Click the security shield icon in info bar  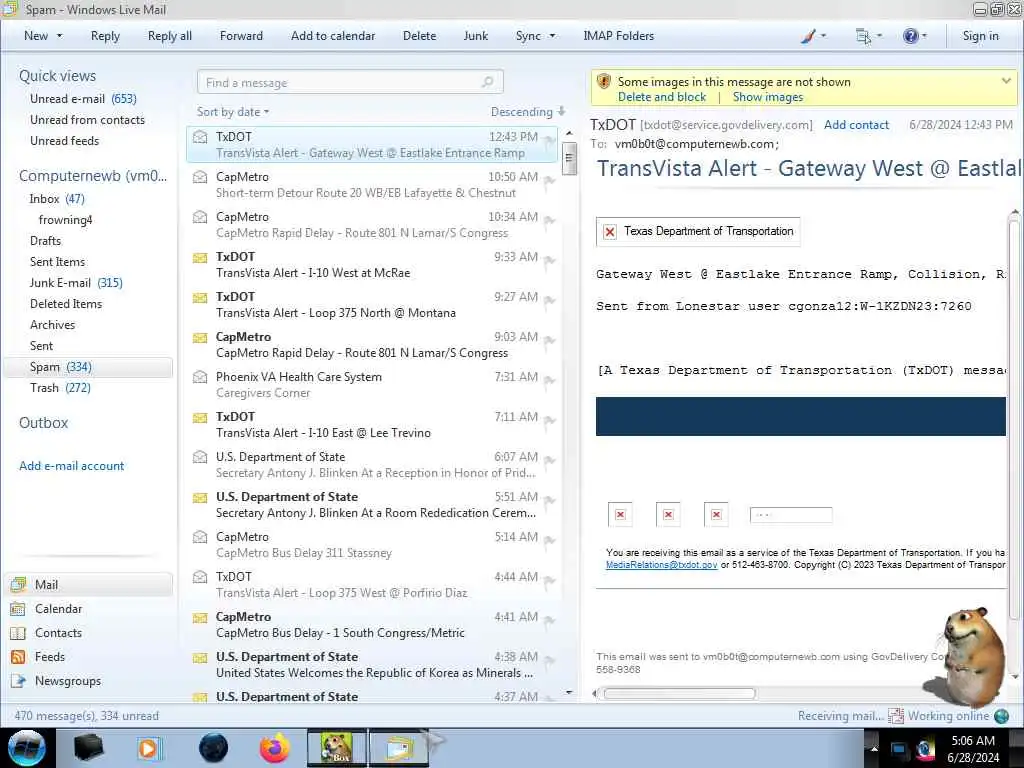tap(604, 82)
